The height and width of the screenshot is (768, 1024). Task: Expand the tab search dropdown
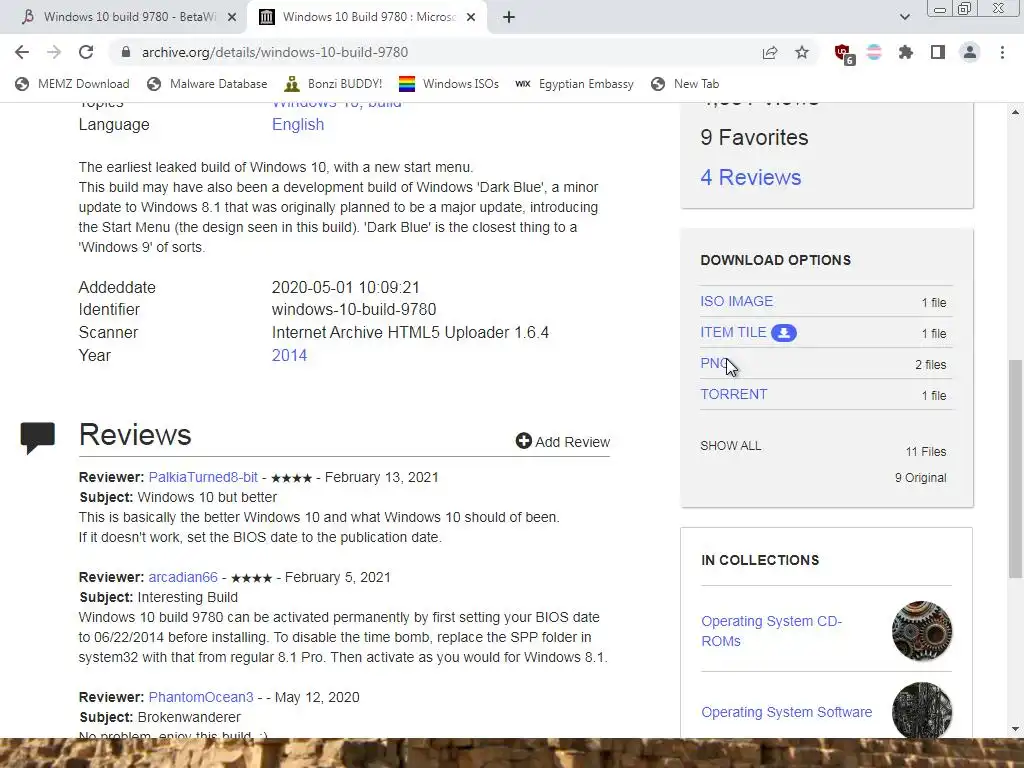click(x=904, y=18)
